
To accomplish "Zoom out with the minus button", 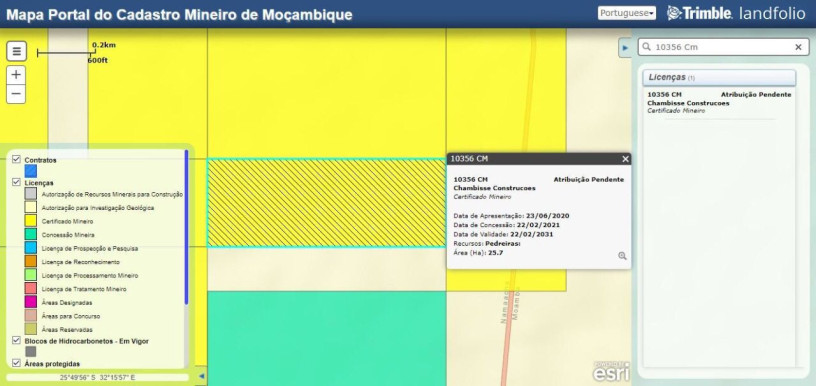I will pyautogui.click(x=16, y=94).
